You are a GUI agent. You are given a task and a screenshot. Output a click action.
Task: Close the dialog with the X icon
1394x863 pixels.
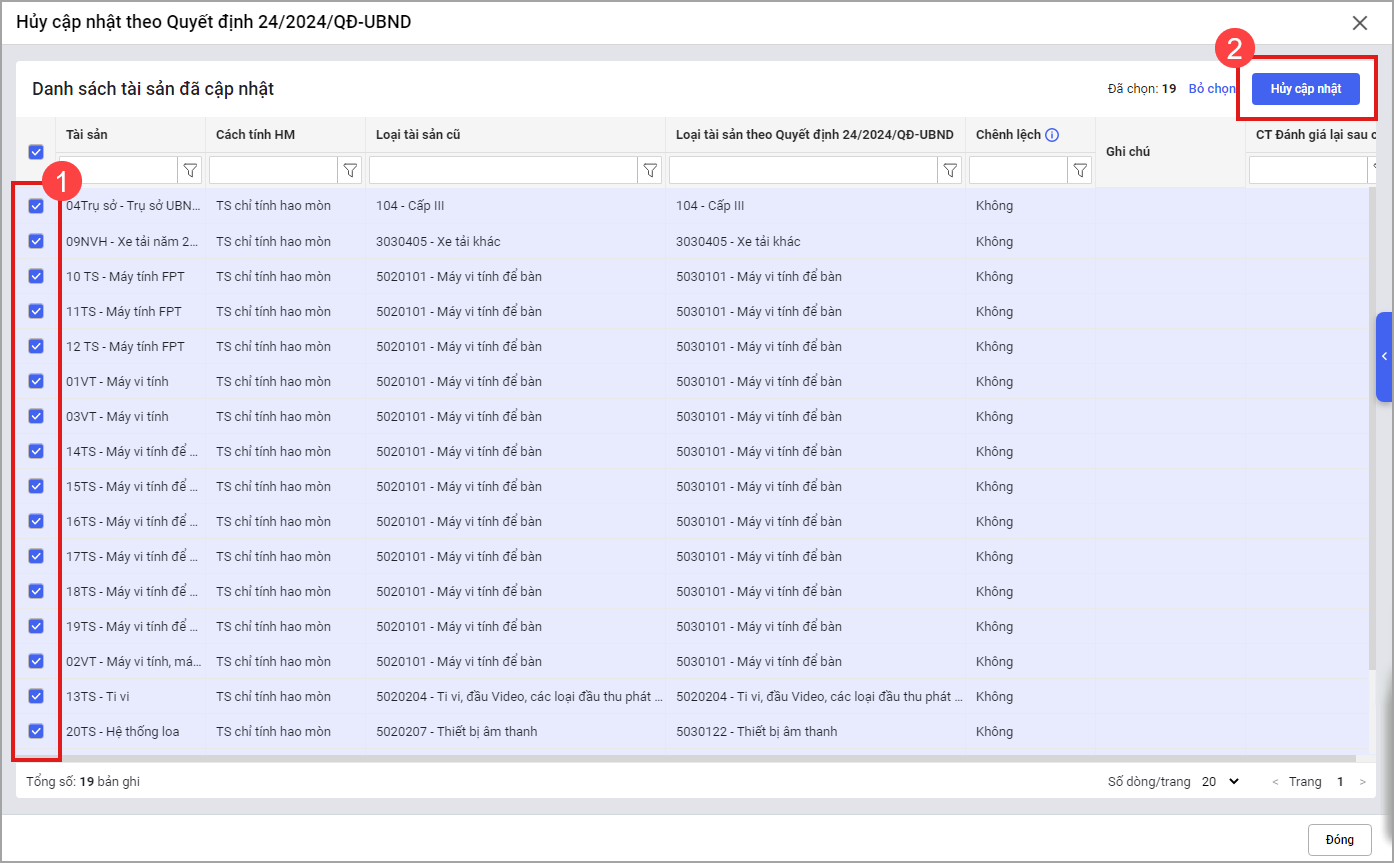point(1359,23)
